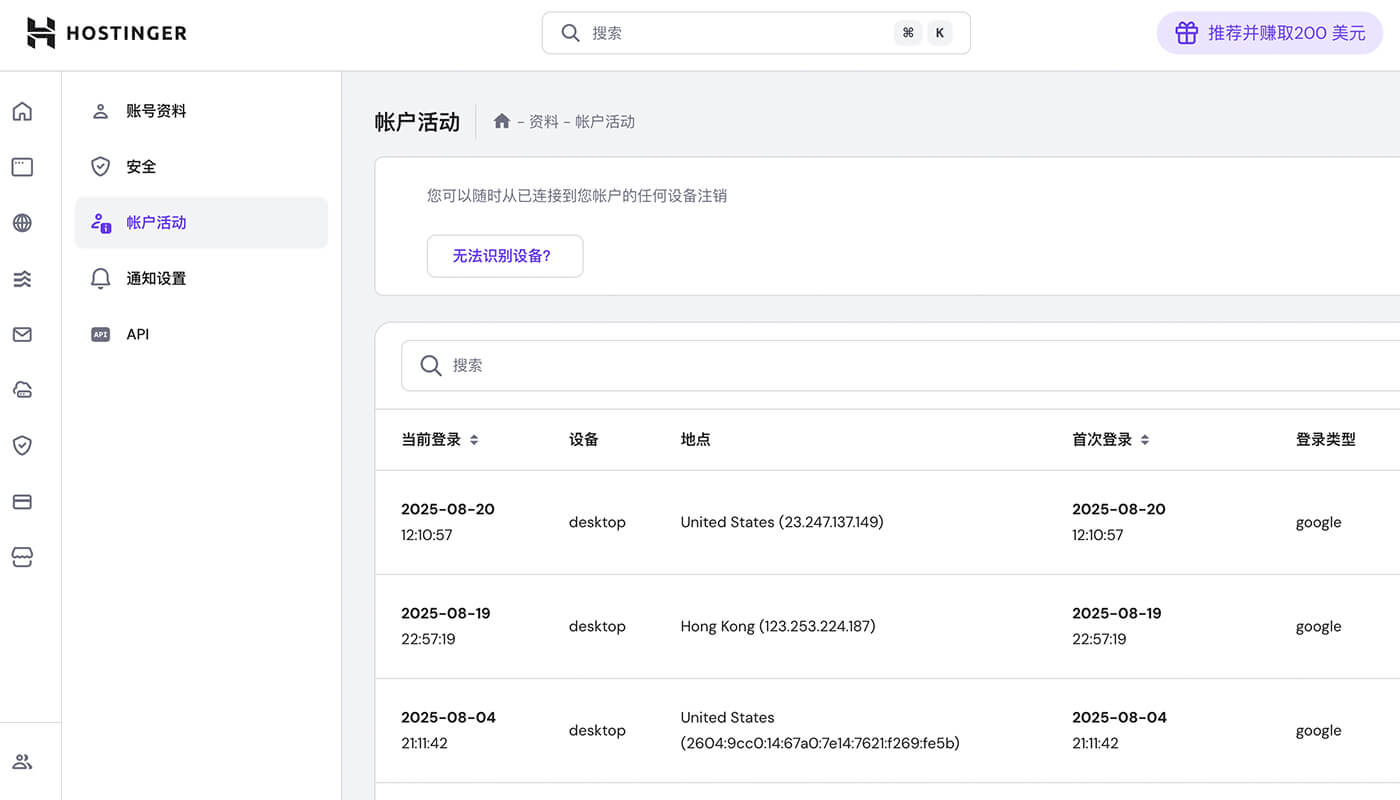Open shield checkmark icon in left rail

pyautogui.click(x=22, y=446)
